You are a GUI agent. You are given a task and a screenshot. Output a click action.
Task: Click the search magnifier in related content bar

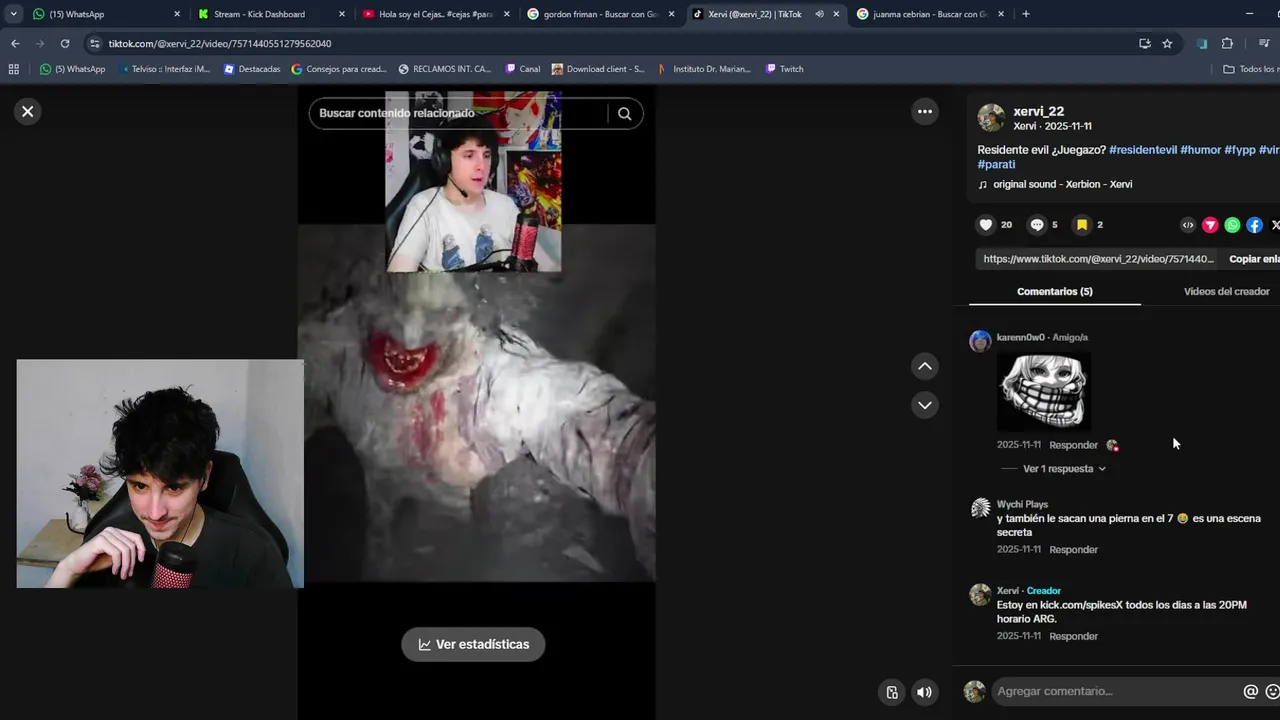coord(624,113)
